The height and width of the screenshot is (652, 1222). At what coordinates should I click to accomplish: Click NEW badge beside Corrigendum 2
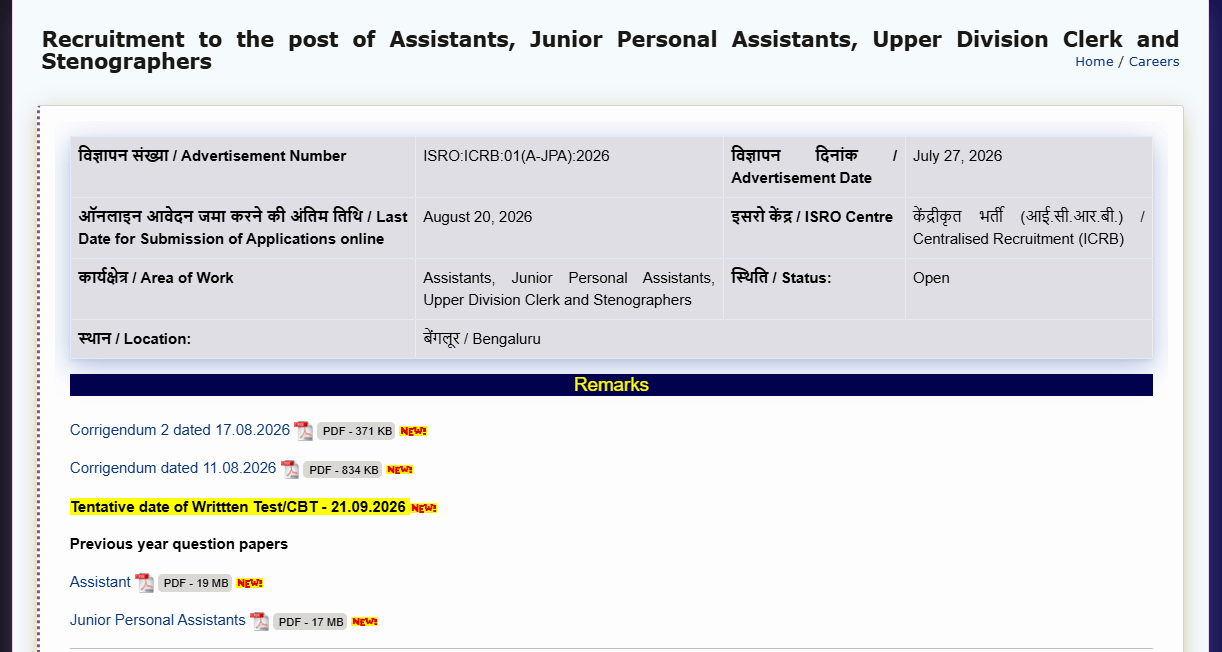click(x=413, y=431)
